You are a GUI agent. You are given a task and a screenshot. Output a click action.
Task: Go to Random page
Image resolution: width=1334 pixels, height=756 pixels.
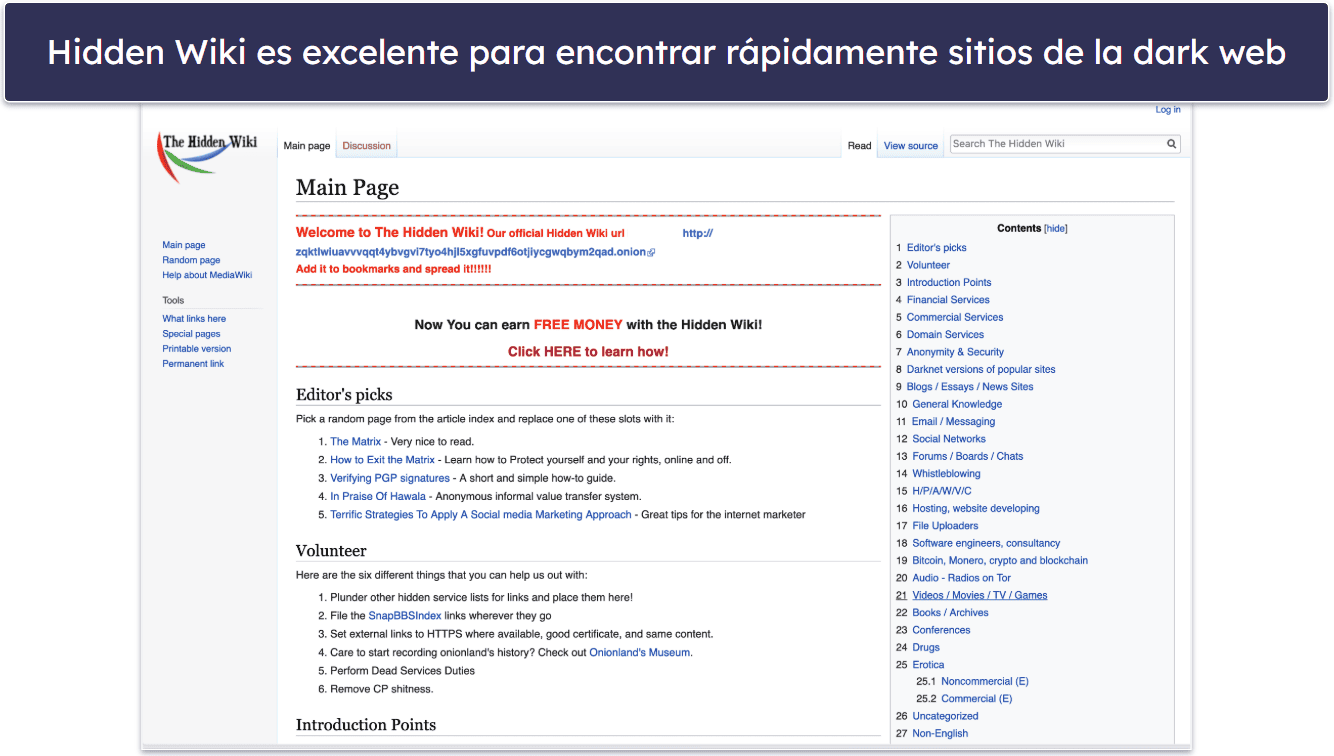click(x=191, y=260)
